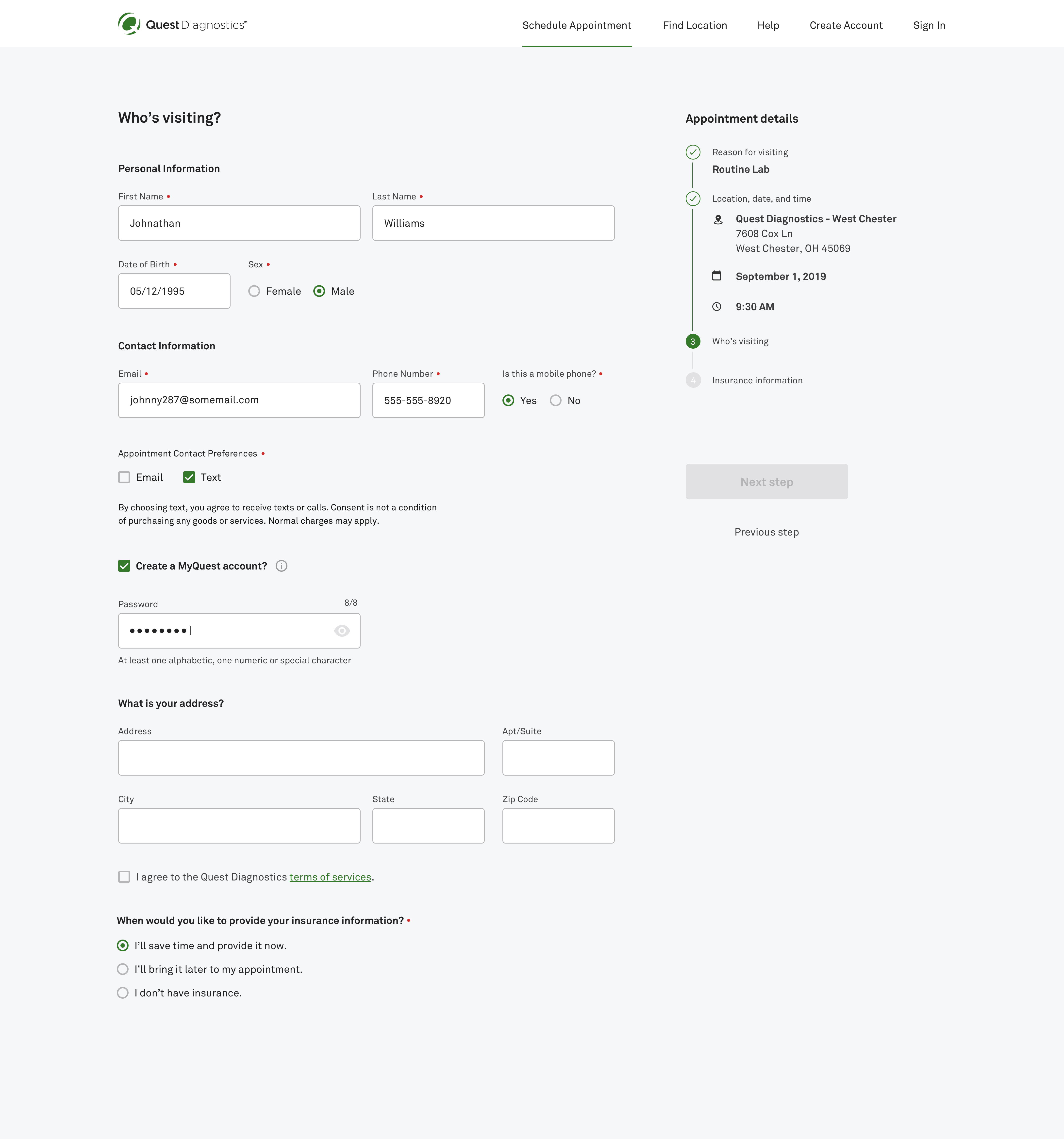Open the Help menu item

tap(768, 25)
